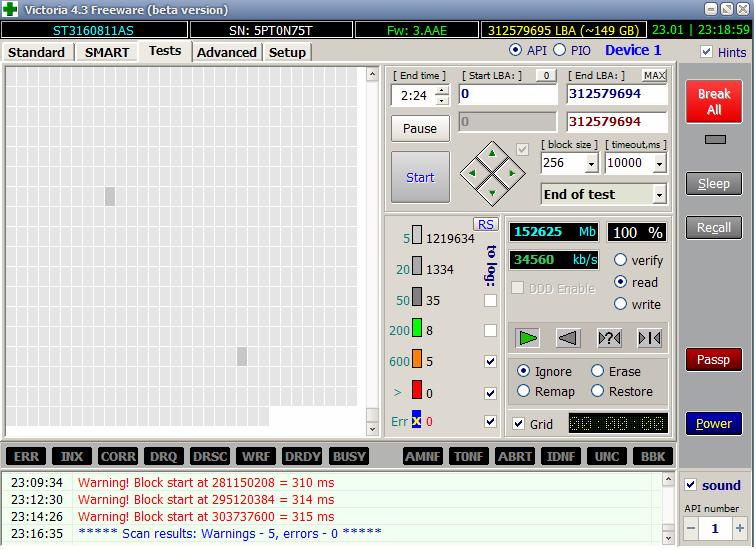Toggle the Hints checkbox

click(x=706, y=52)
